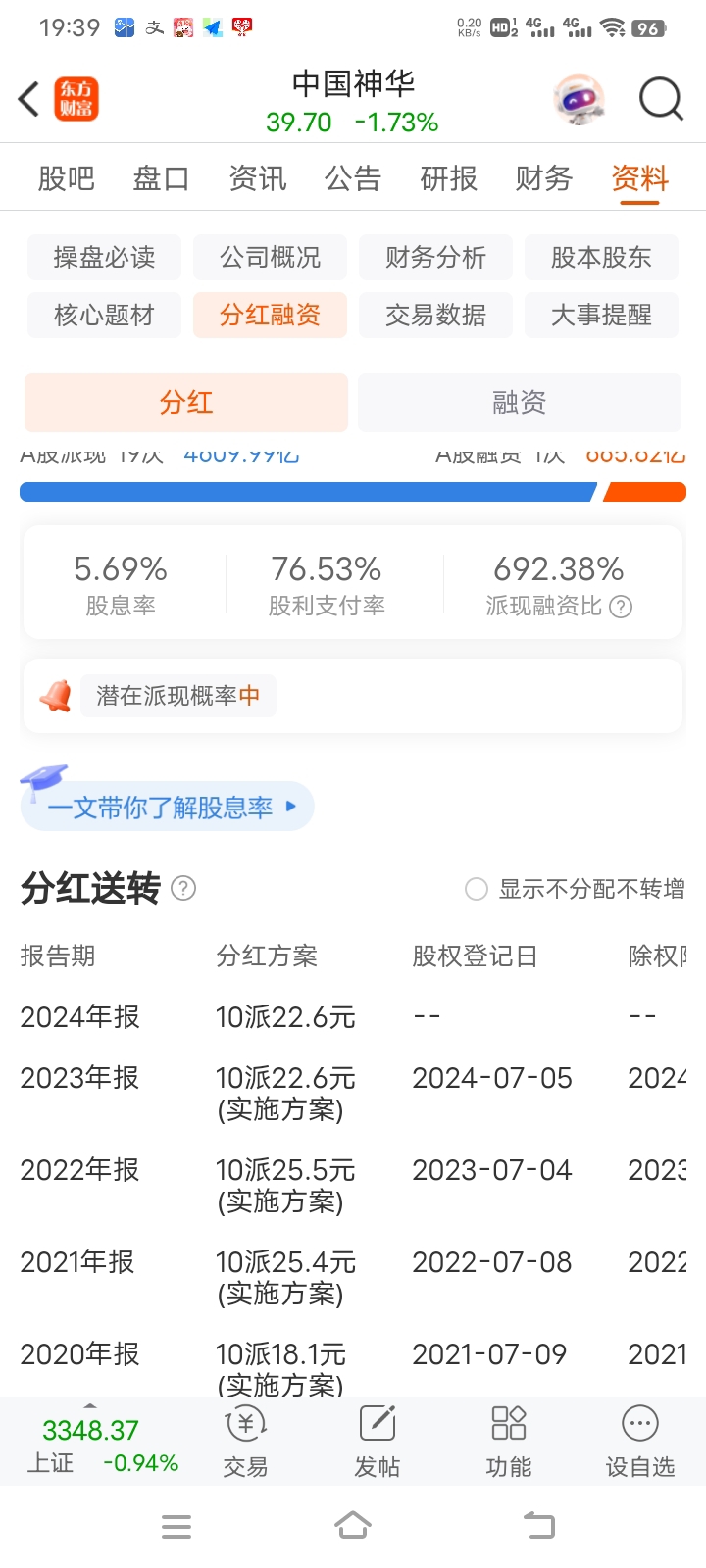Open help icon next to 派现融资比

(x=621, y=607)
